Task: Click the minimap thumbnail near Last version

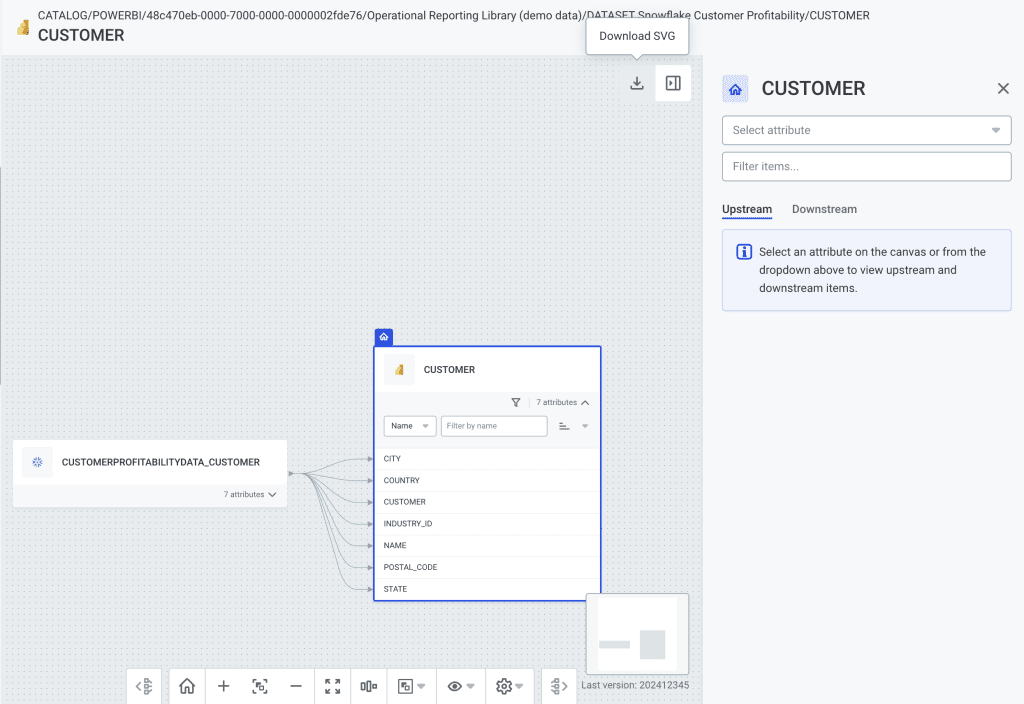Action: click(x=637, y=632)
